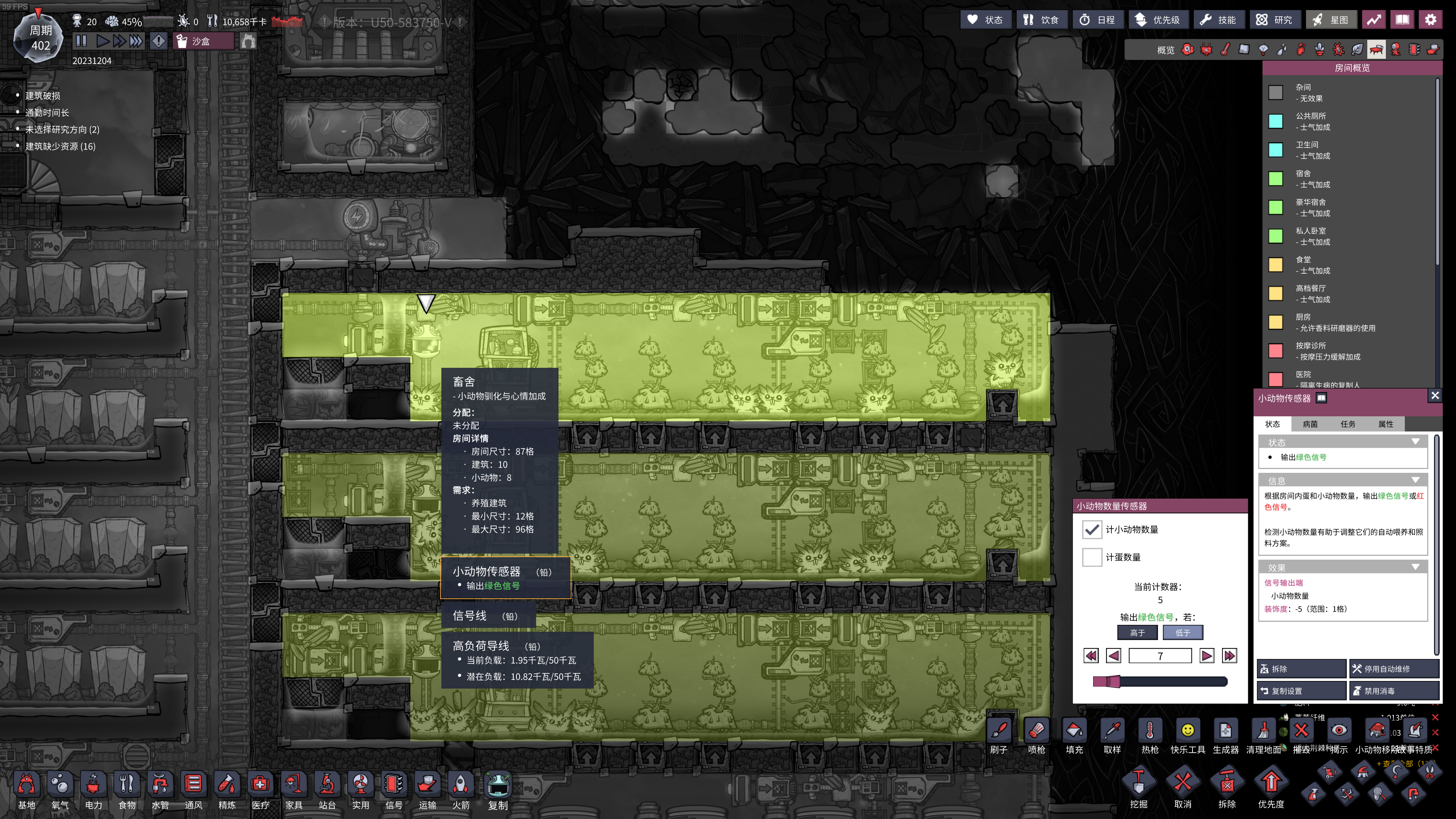The height and width of the screenshot is (819, 1456).
Task: Open the 日程 schedule menu
Action: (1098, 20)
